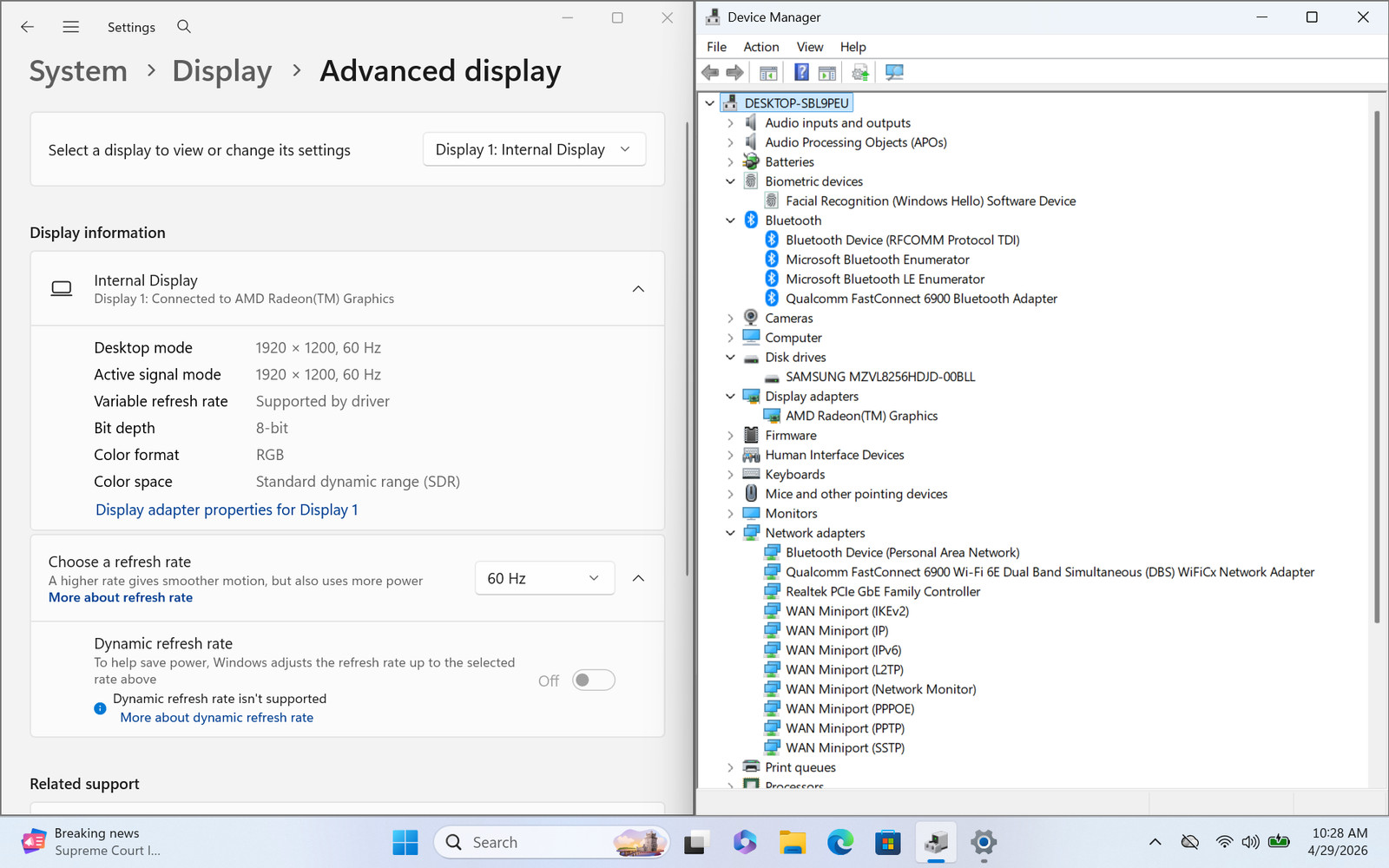Screen dimensions: 1389x868
Task: Click the Properties sheet toolbar icon beside Help
Action: point(827,73)
